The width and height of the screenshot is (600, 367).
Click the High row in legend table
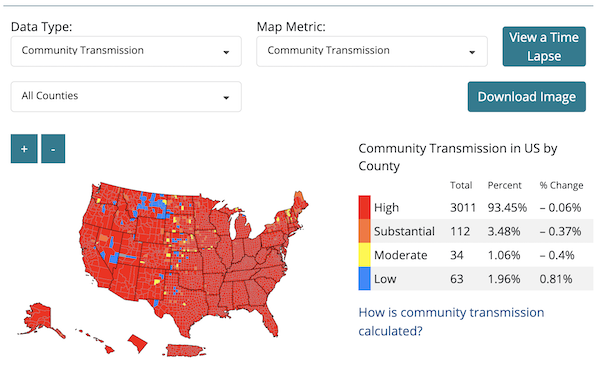pyautogui.click(x=476, y=207)
